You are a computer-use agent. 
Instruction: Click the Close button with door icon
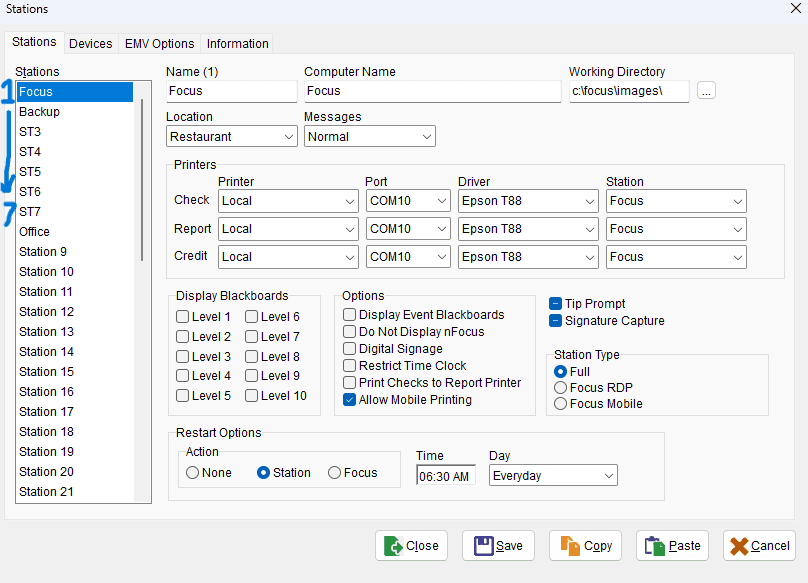411,546
